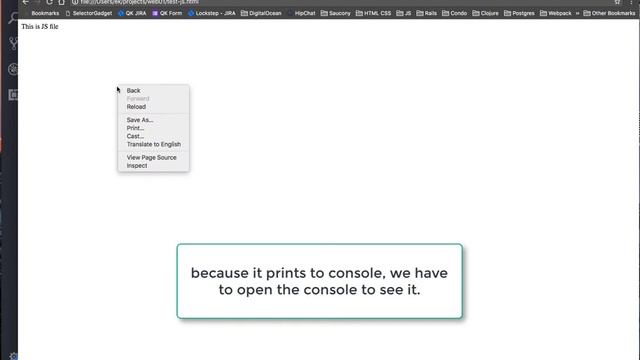Click the 'This is JS file' page text
The width and height of the screenshot is (640, 360).
coord(40,27)
